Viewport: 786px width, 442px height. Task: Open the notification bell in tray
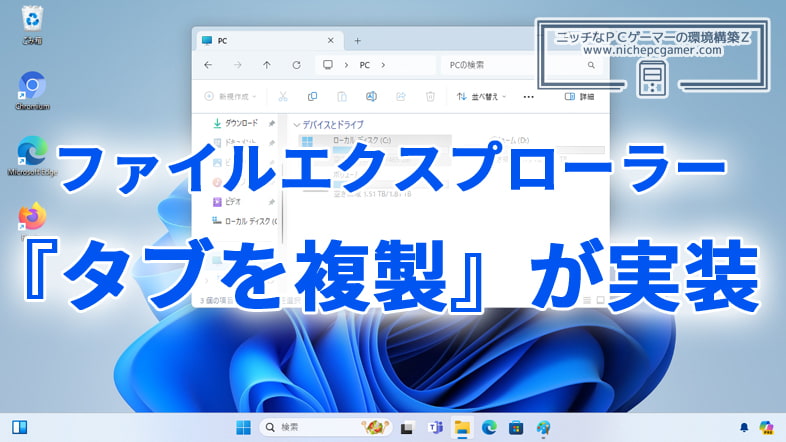pyautogui.click(x=744, y=427)
